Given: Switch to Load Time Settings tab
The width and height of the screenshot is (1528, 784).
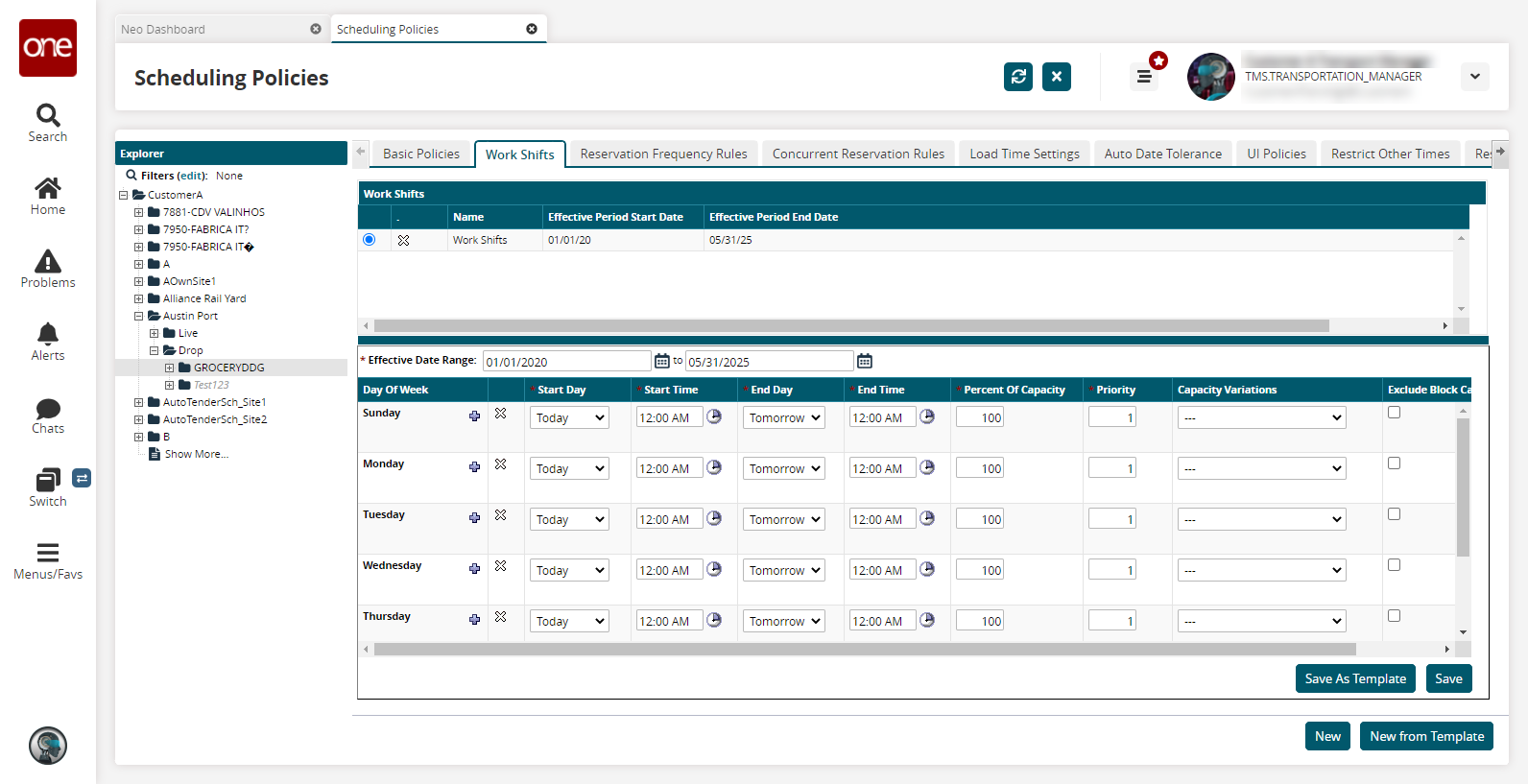Looking at the screenshot, I should (x=1024, y=154).
